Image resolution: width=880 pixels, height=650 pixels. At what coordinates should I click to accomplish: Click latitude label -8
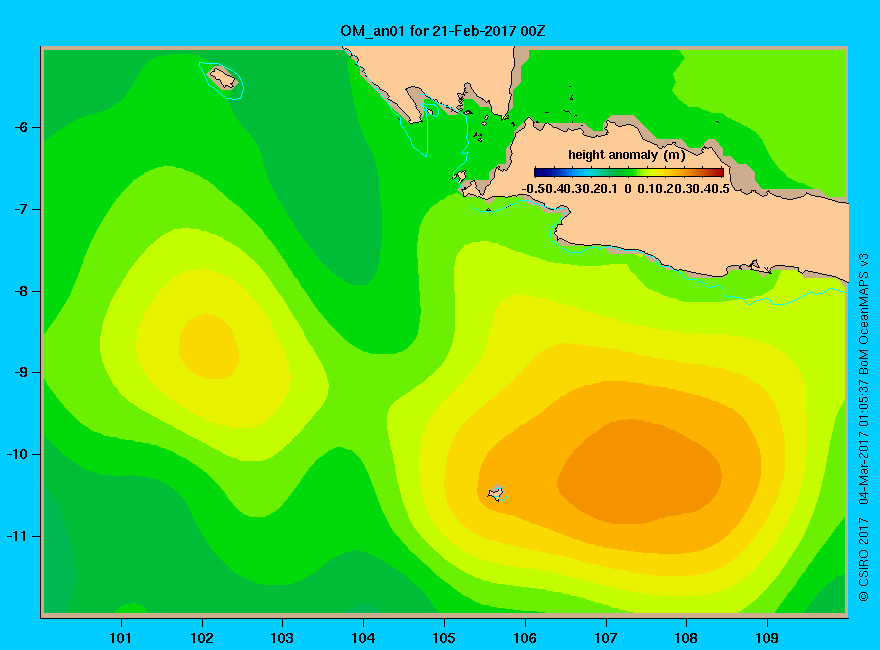click(21, 291)
